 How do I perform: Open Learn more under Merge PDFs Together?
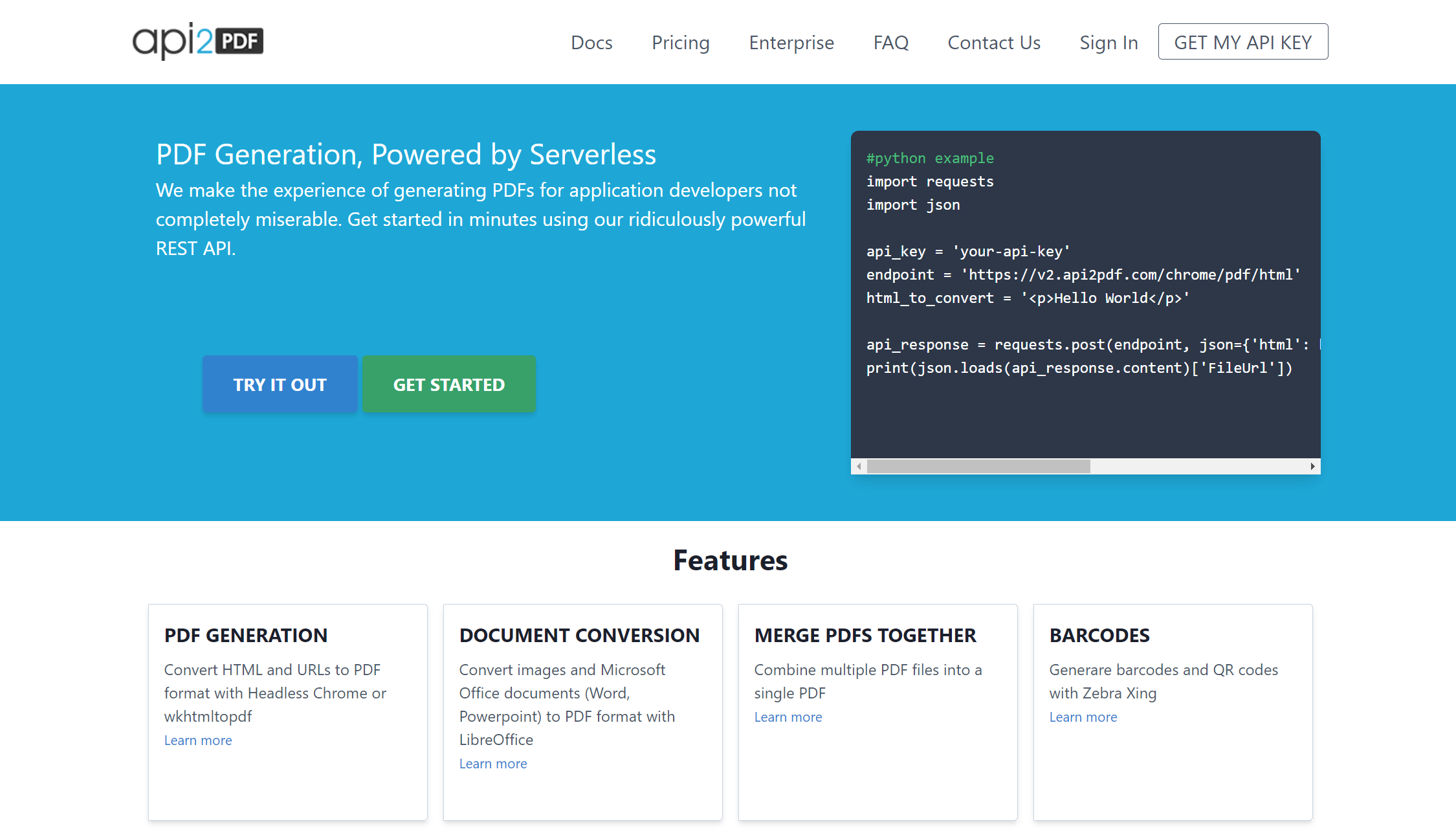788,717
